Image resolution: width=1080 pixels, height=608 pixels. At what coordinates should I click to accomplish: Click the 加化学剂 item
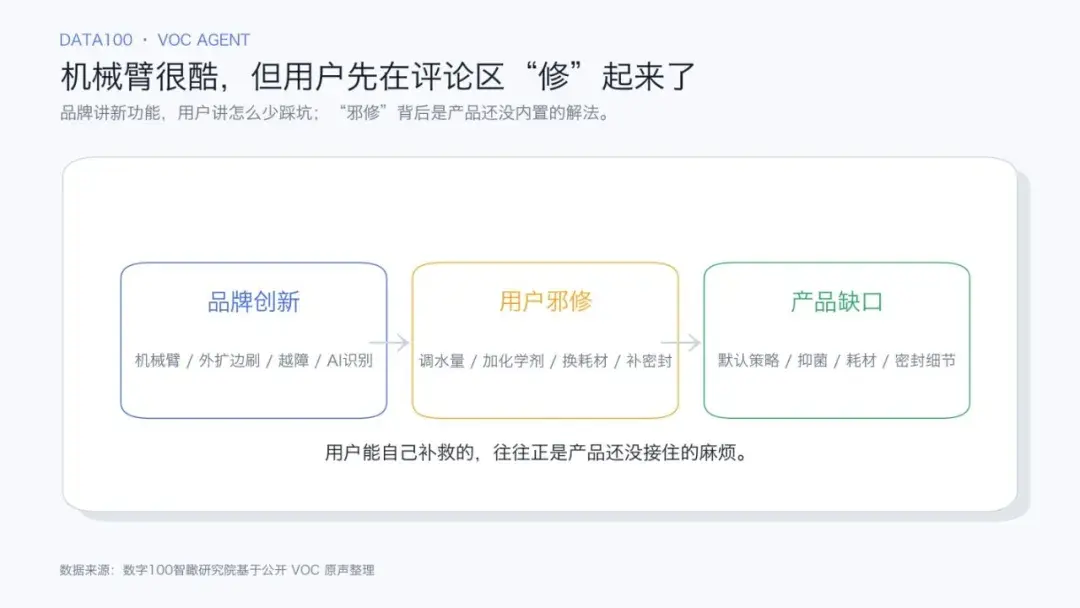point(513,361)
